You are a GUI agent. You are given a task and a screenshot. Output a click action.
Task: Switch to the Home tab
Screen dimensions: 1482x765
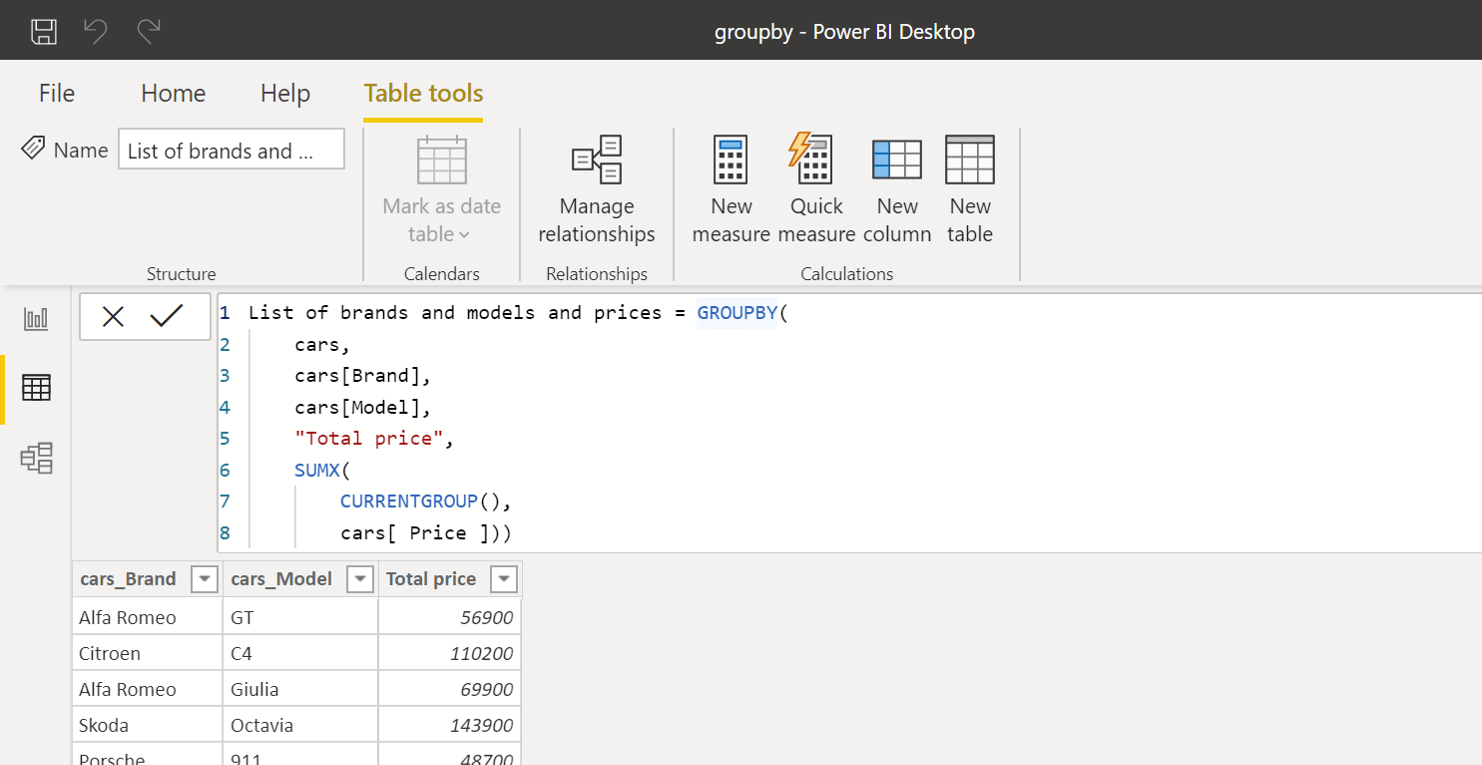click(173, 93)
